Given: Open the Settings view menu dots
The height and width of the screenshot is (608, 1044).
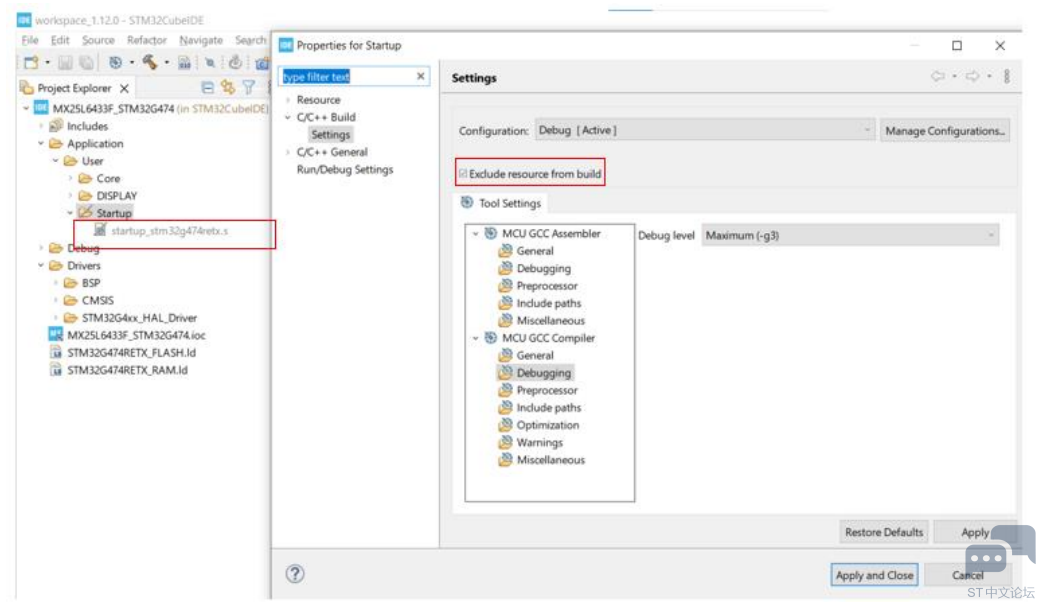Looking at the screenshot, I should pos(1007,77).
